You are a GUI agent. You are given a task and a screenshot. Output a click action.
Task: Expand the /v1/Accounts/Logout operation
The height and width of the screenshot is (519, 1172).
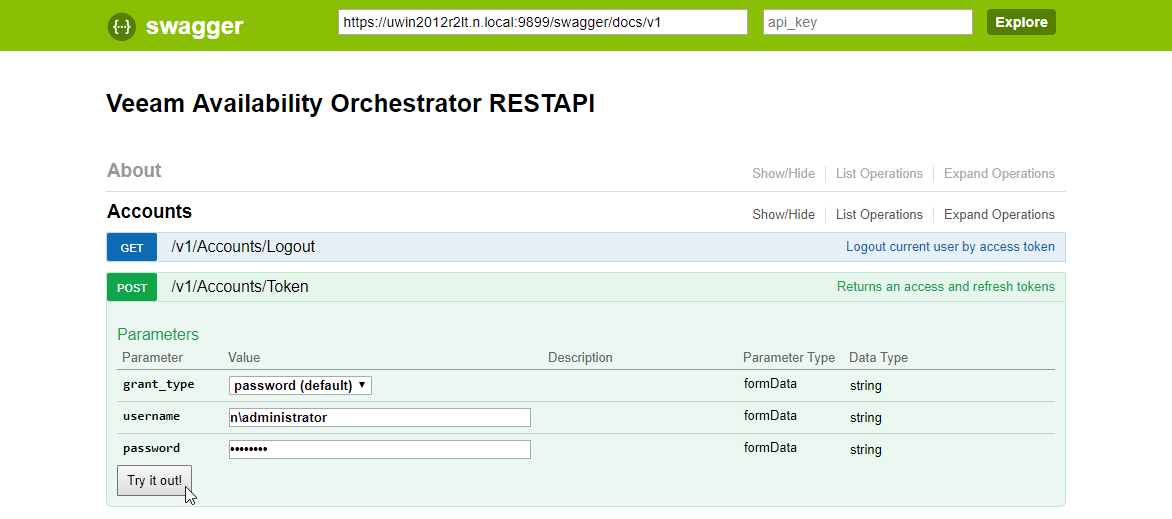click(x=243, y=247)
